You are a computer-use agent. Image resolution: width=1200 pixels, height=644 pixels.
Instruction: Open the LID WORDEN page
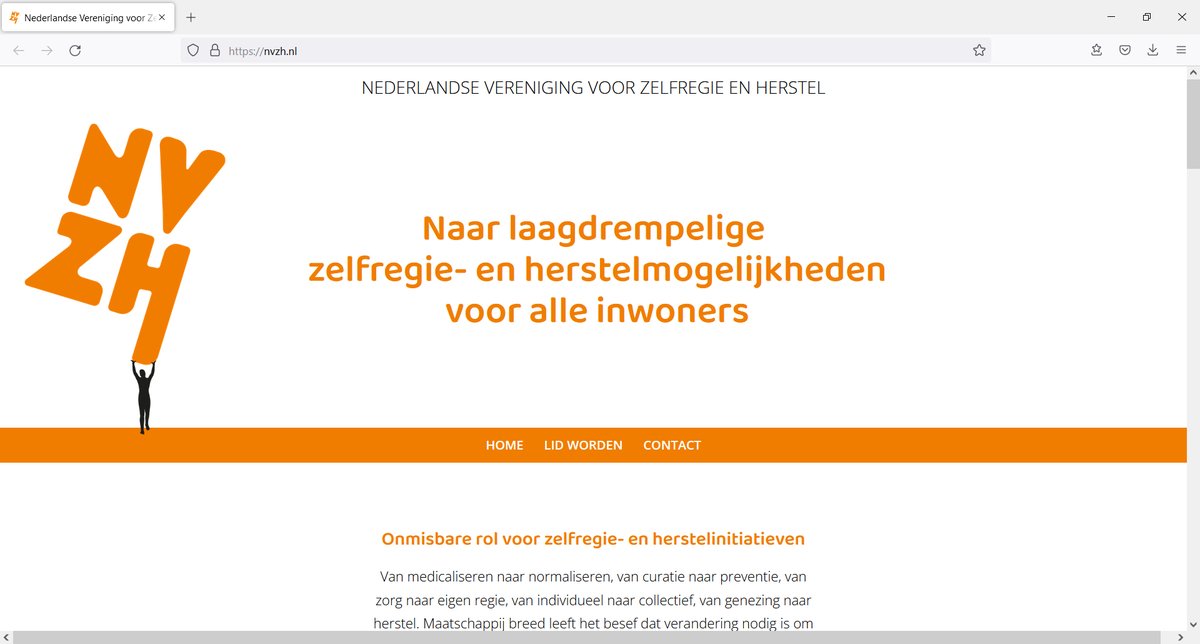point(583,445)
